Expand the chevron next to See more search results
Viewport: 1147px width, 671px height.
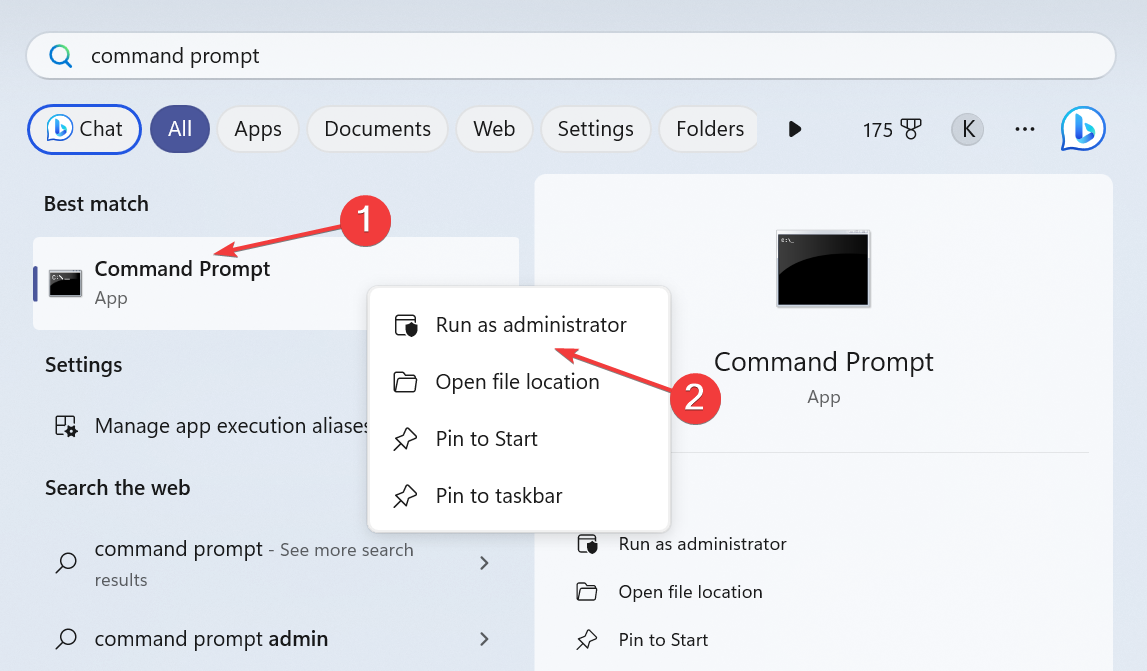(x=484, y=563)
